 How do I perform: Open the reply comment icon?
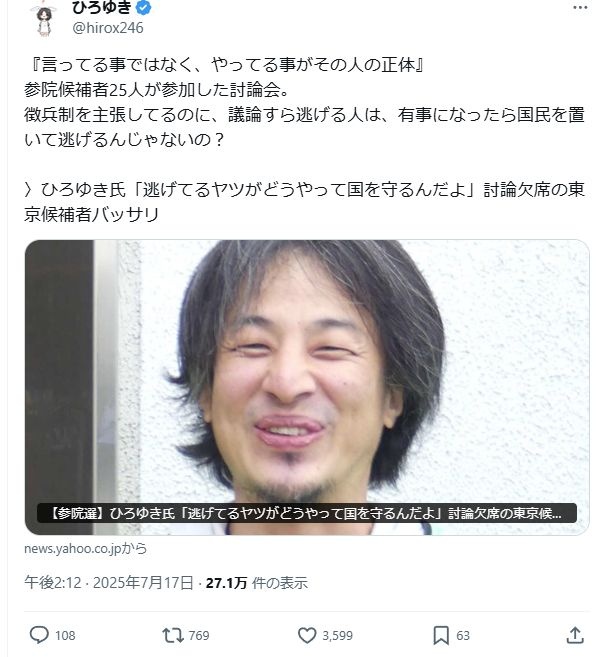click(x=39, y=635)
